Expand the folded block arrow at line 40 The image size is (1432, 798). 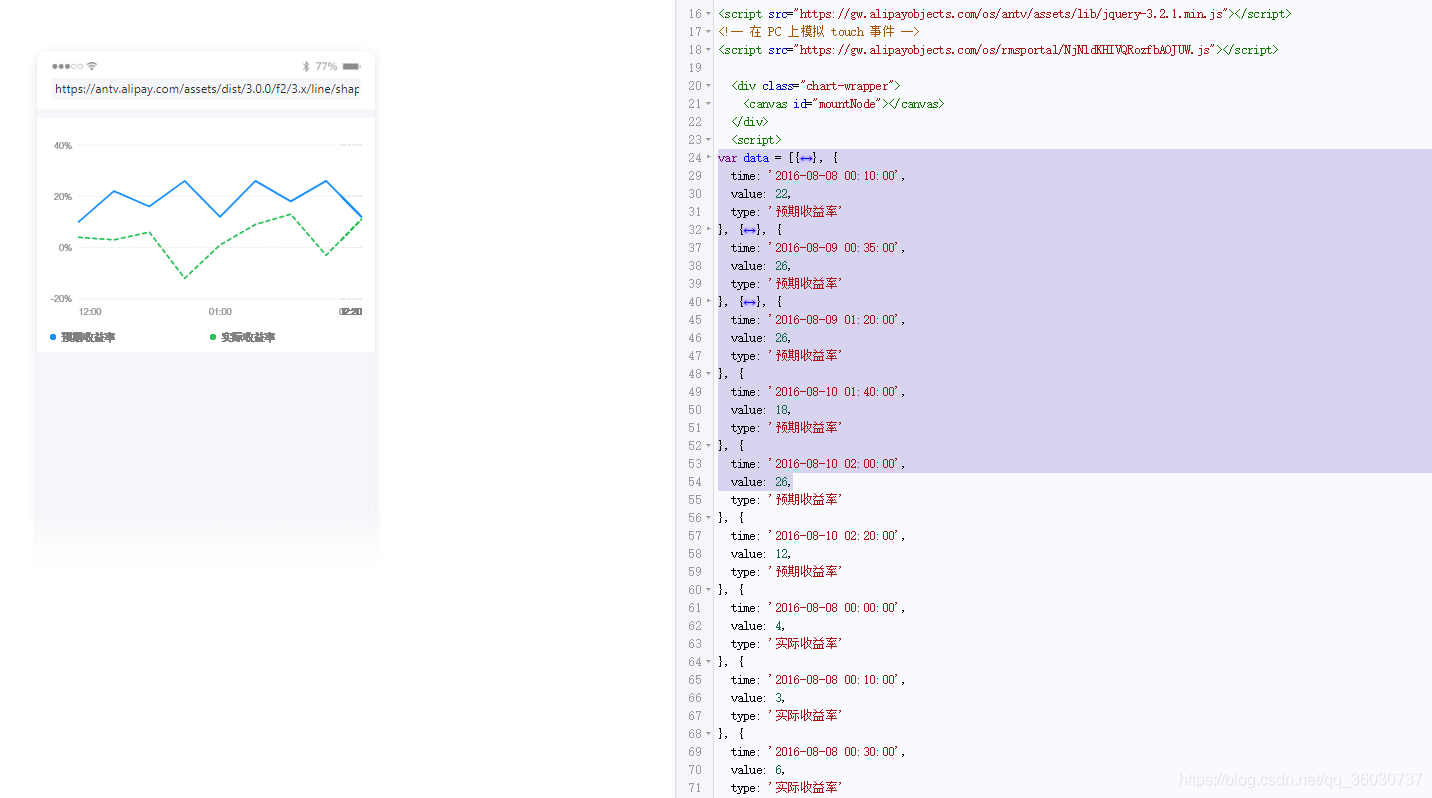coord(709,302)
